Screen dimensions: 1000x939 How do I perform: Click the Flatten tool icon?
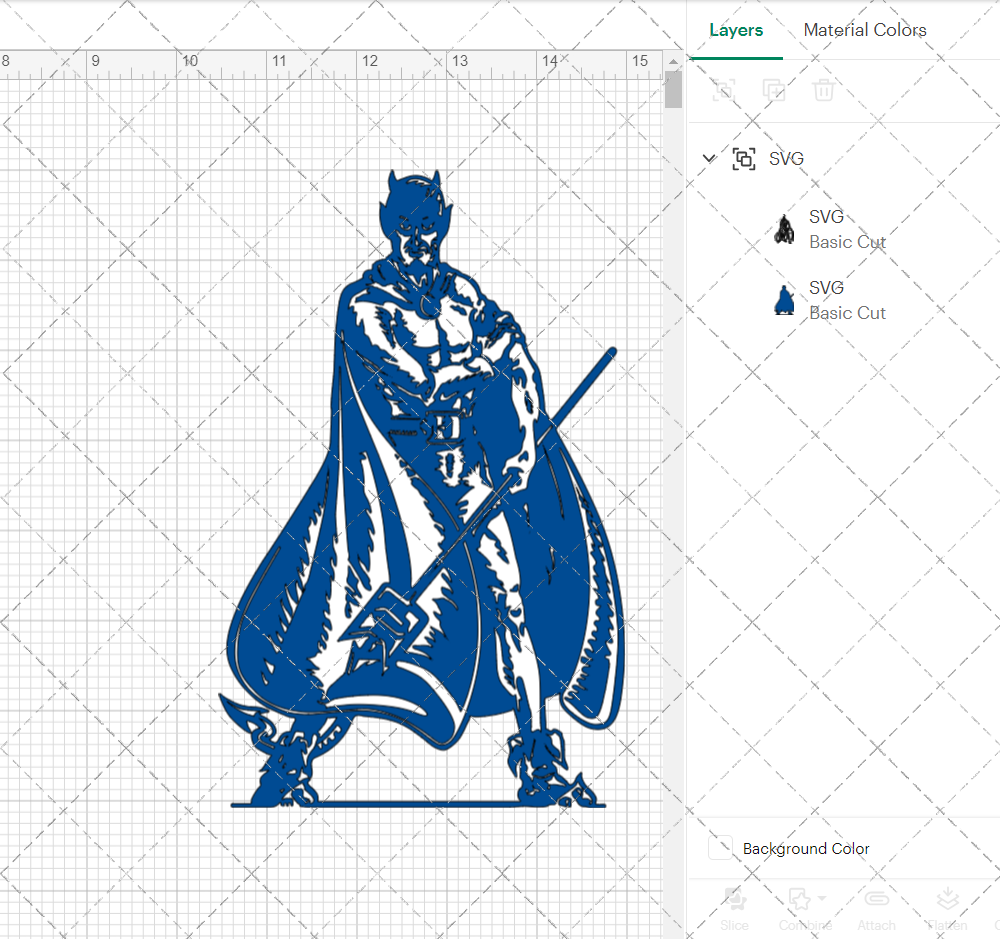pyautogui.click(x=948, y=899)
